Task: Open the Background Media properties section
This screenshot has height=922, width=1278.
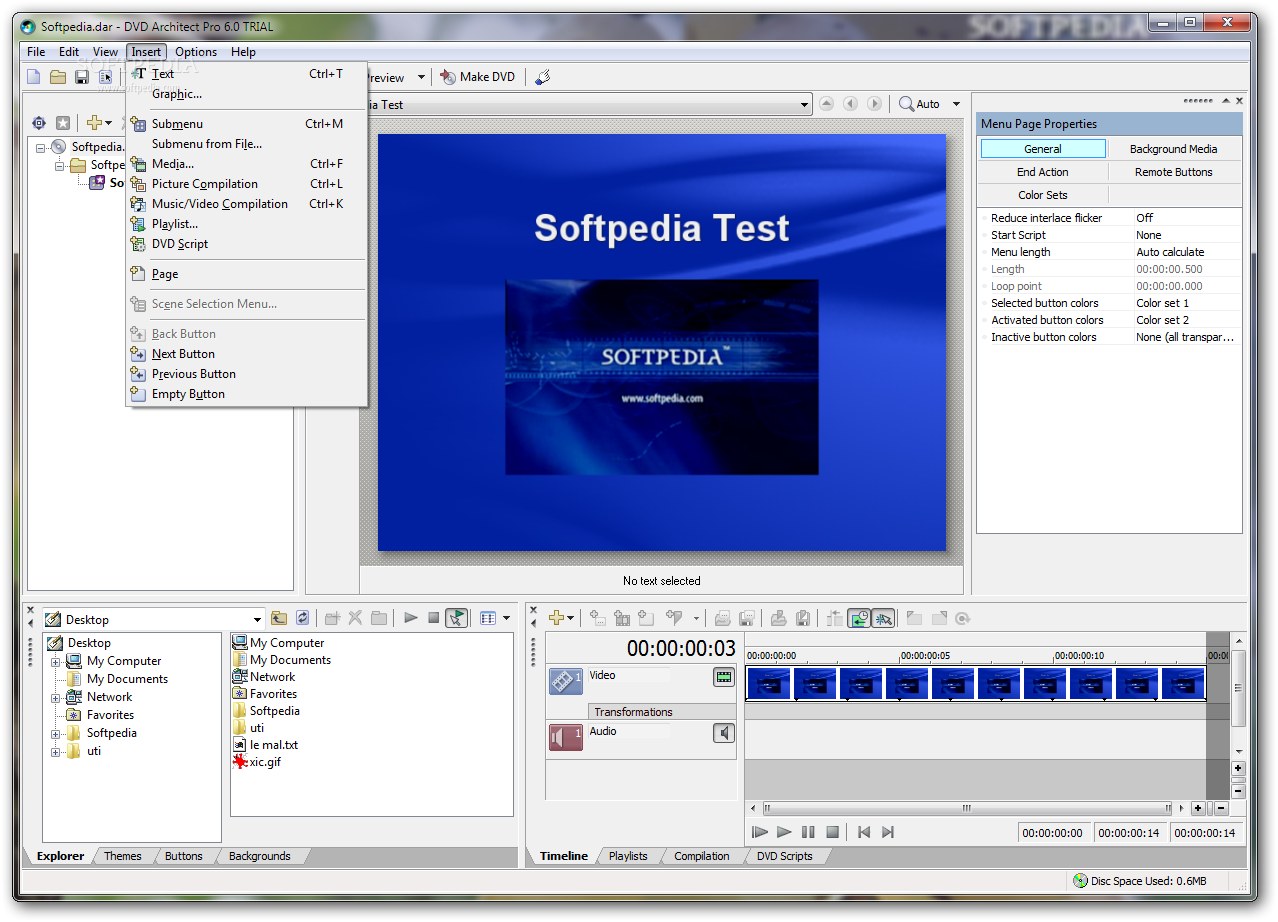Action: [1173, 149]
